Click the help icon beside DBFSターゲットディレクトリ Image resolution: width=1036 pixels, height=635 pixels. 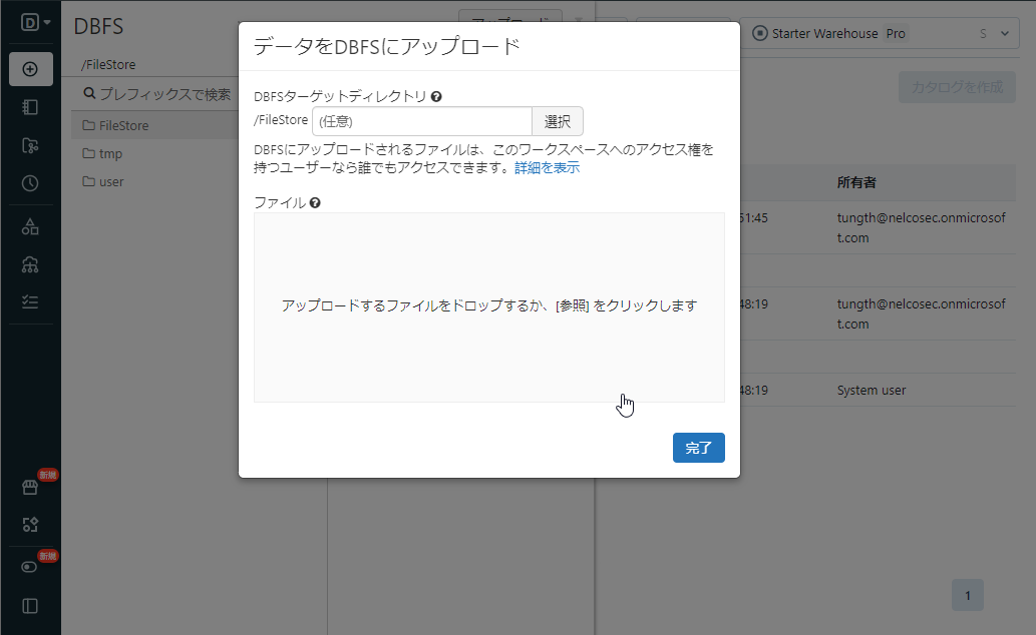pos(436,97)
